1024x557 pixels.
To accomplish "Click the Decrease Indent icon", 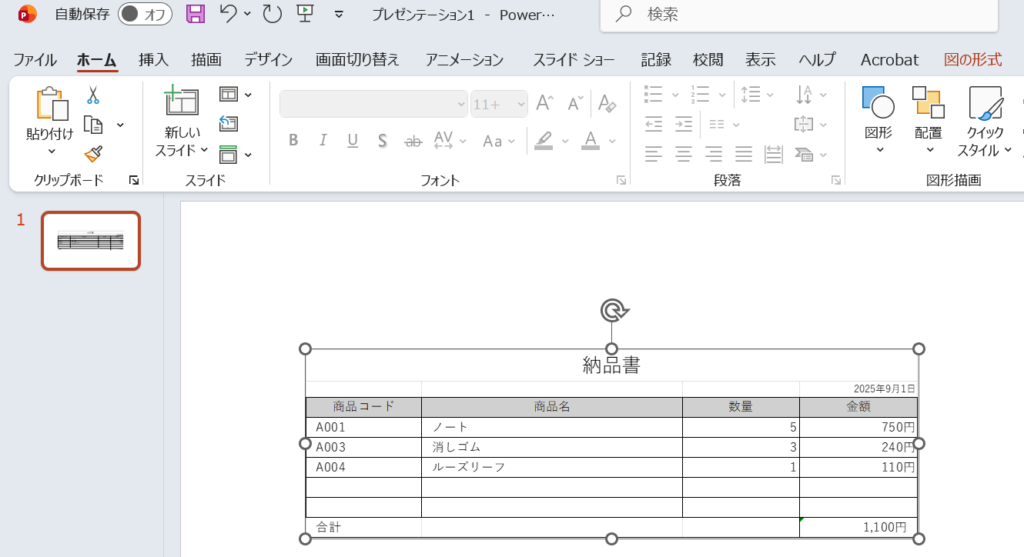I will [x=653, y=124].
